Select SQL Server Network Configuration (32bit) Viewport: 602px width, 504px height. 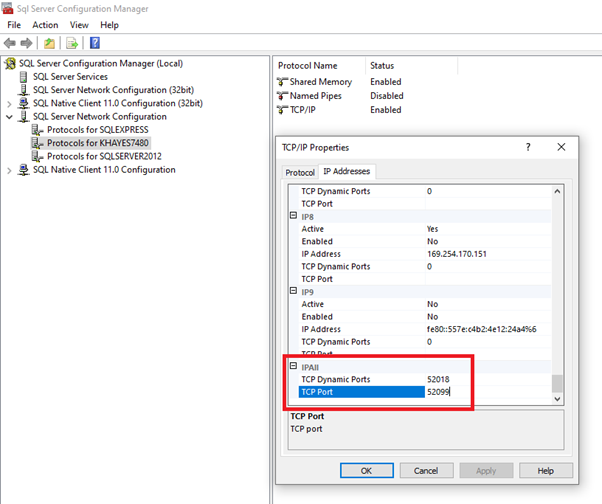pos(113,90)
